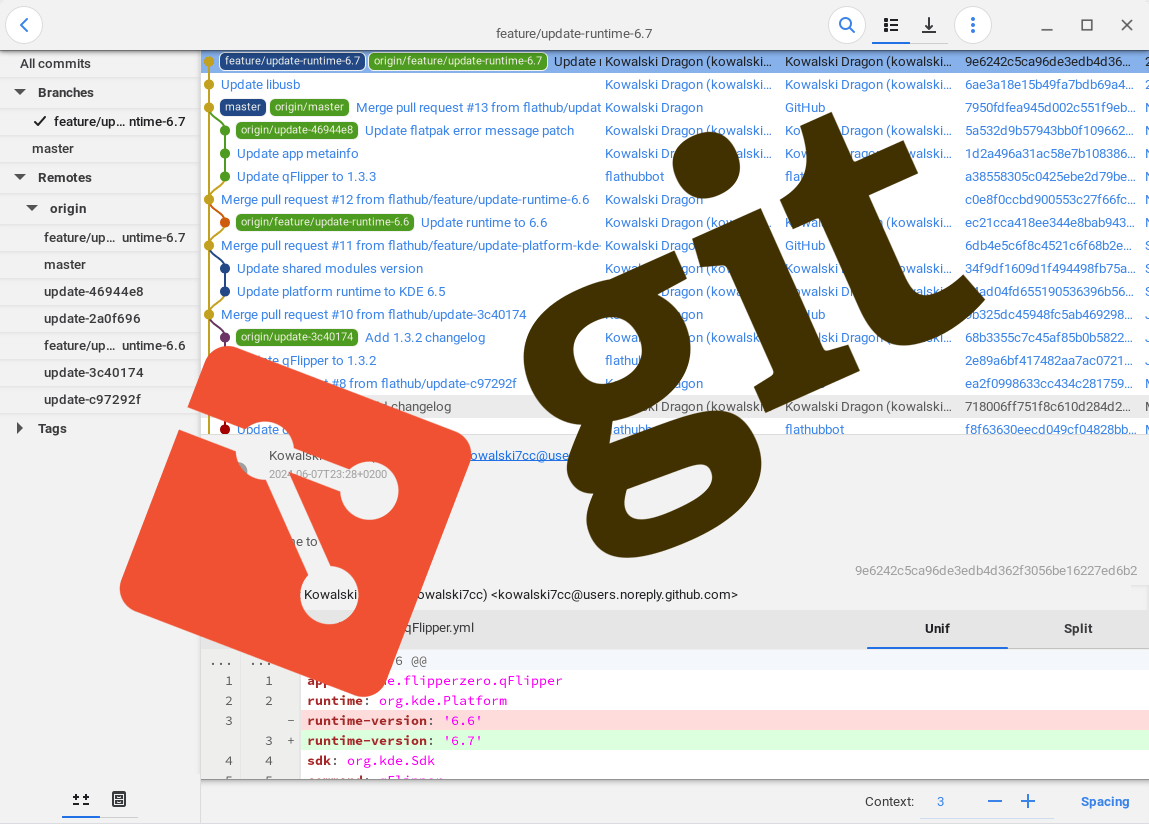Click commit hash 7950fdfea945d002c551f9eb
Viewport: 1149px width, 824px height.
pos(1051,108)
